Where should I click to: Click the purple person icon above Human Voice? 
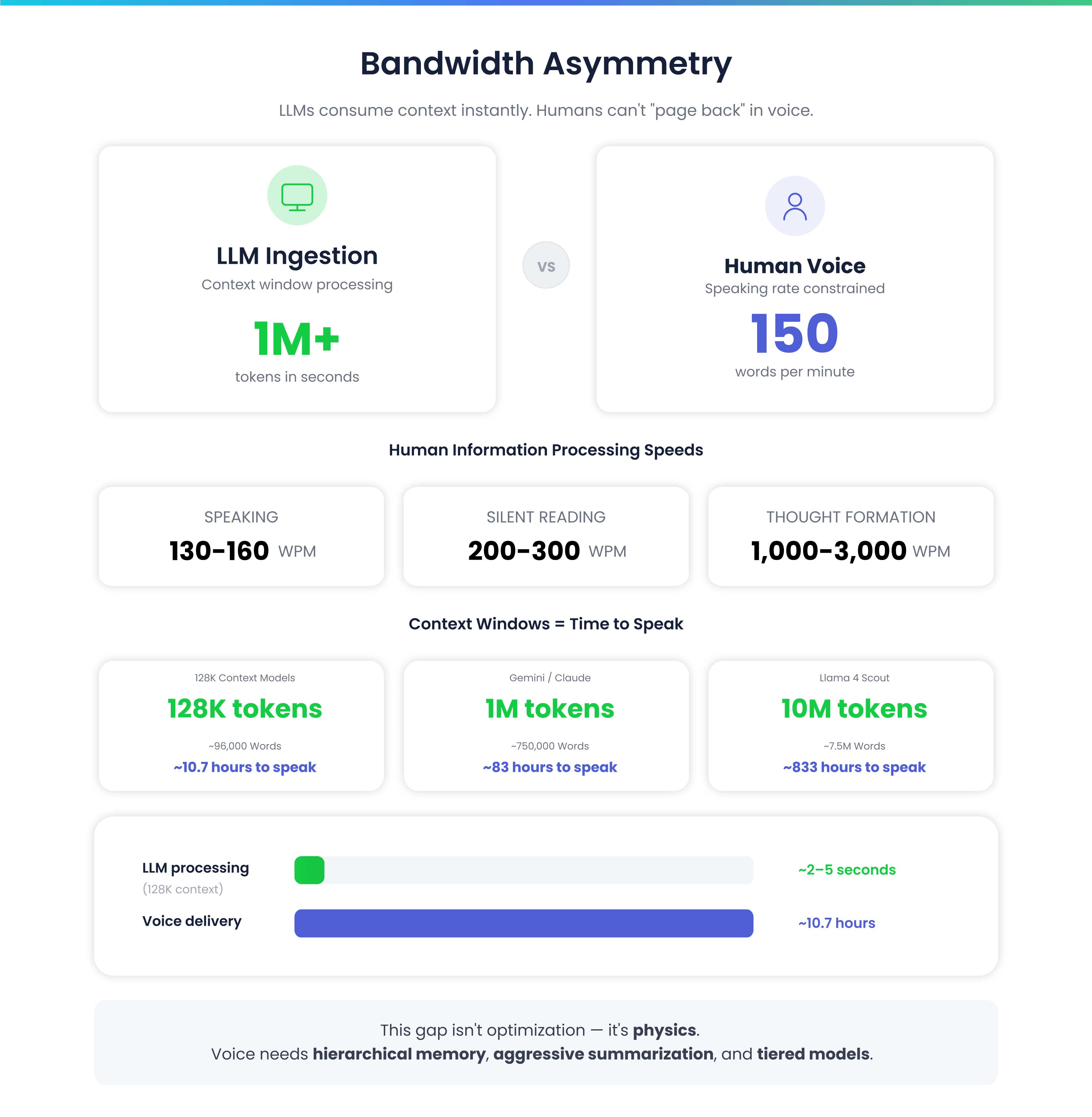(x=795, y=206)
